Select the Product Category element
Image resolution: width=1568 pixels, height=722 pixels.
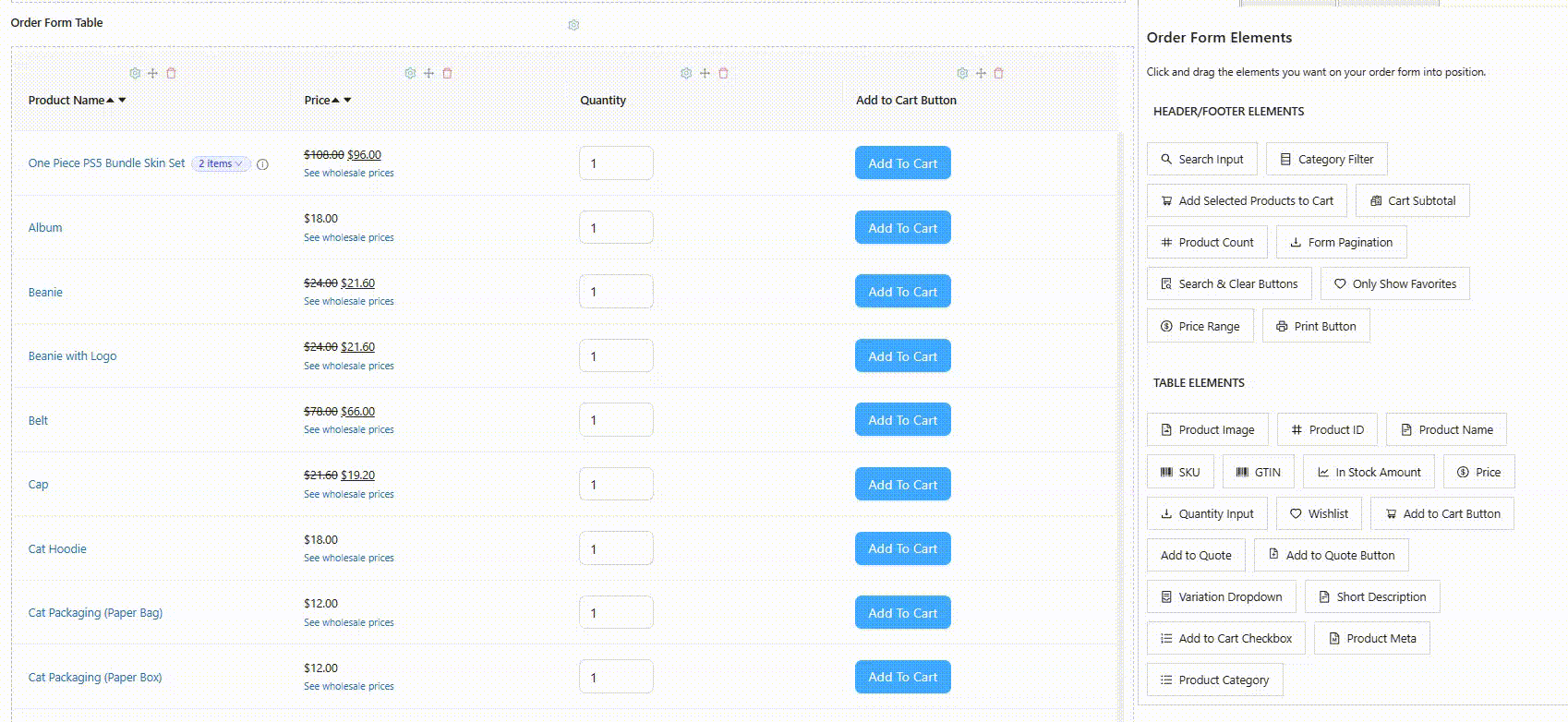coord(1214,680)
